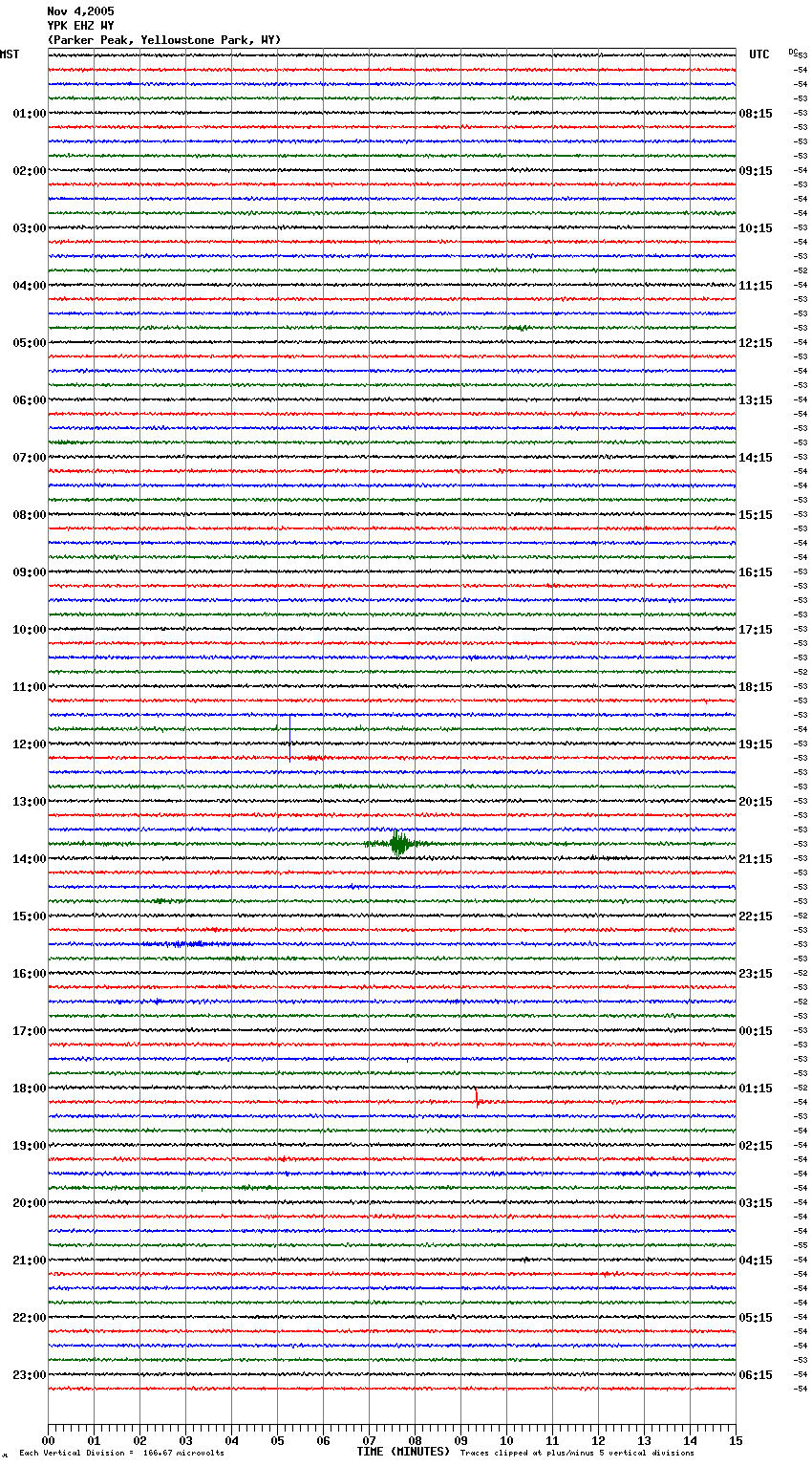Click the red spike on the 18:15 MST trace
812x1466 pixels.
pos(477,1097)
